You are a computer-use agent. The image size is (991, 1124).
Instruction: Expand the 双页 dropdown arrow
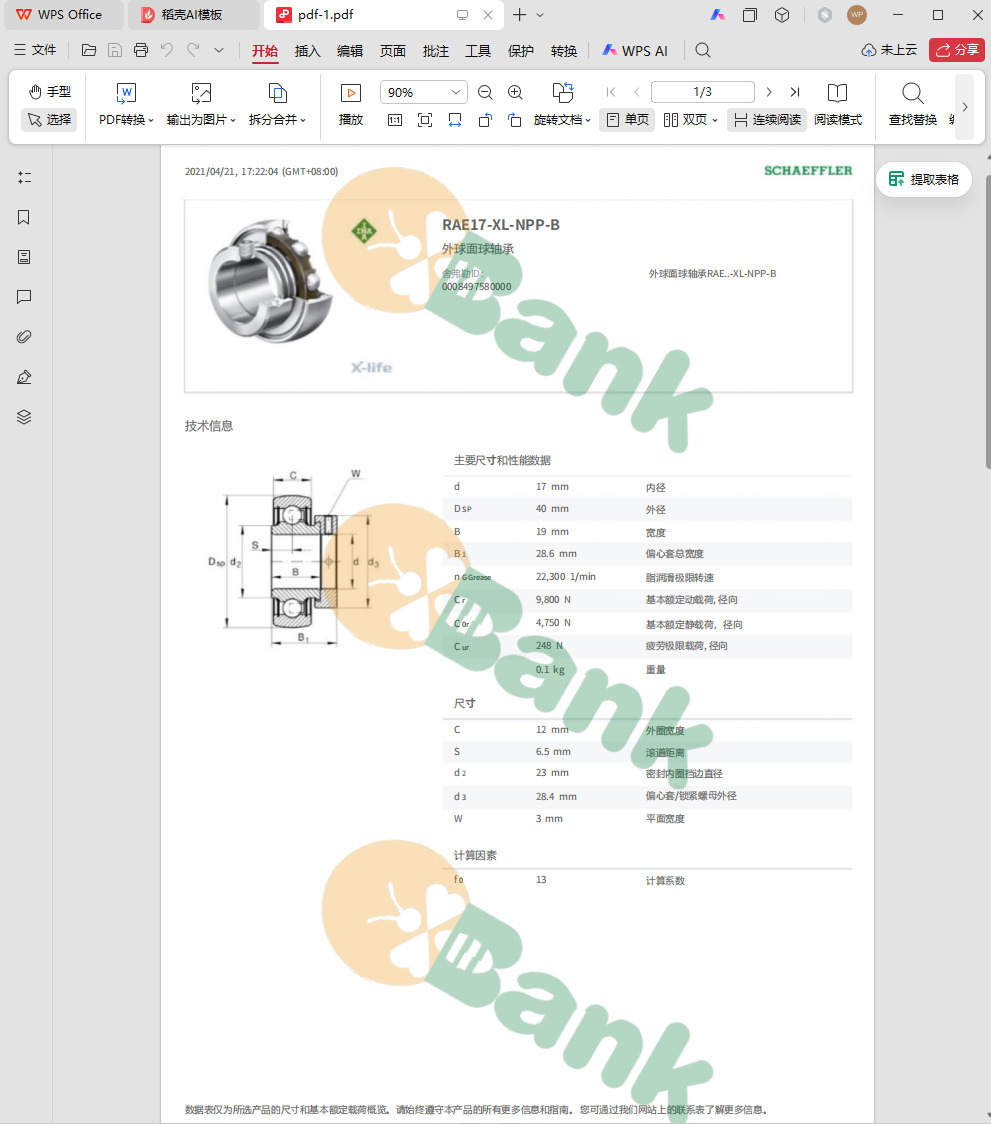(x=715, y=120)
